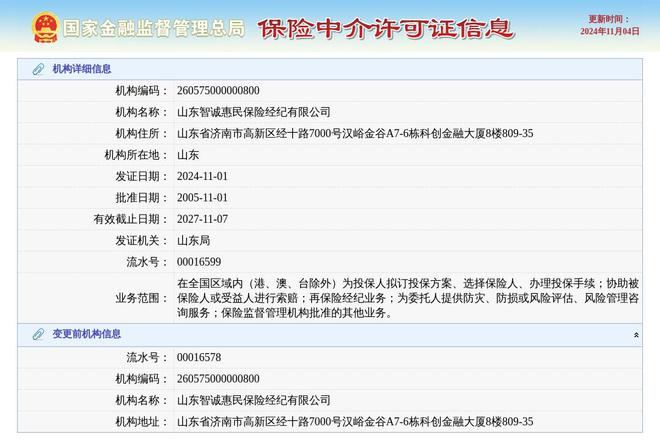Click the 机构住所 label

pos(141,133)
